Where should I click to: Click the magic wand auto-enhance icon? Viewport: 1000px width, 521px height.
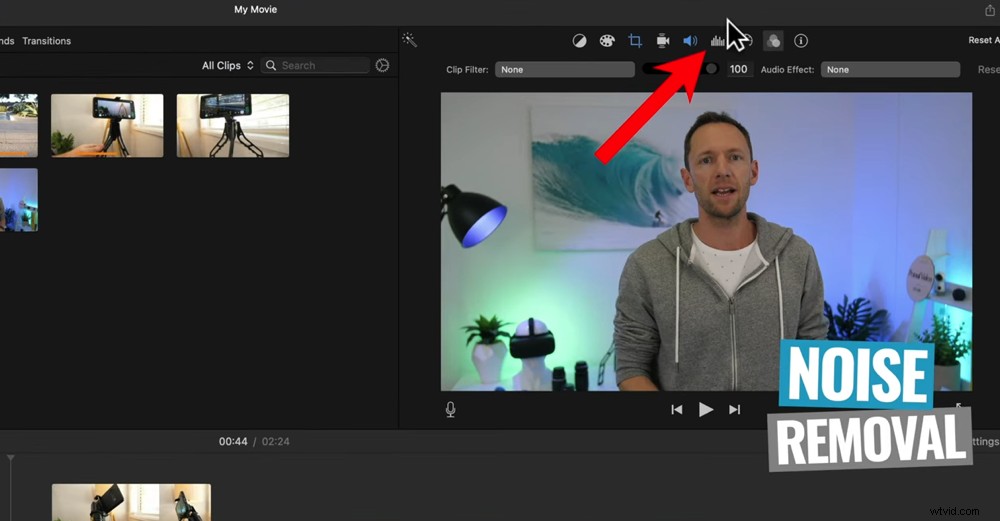(409, 40)
